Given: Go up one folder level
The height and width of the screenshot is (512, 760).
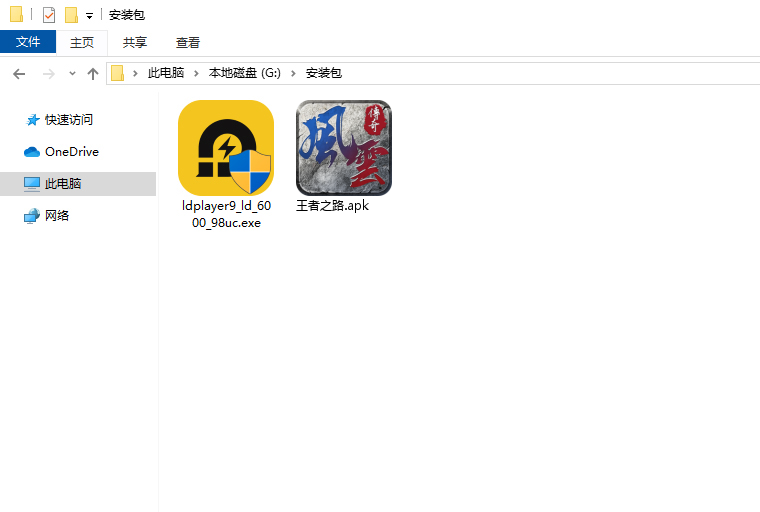Looking at the screenshot, I should (x=93, y=74).
